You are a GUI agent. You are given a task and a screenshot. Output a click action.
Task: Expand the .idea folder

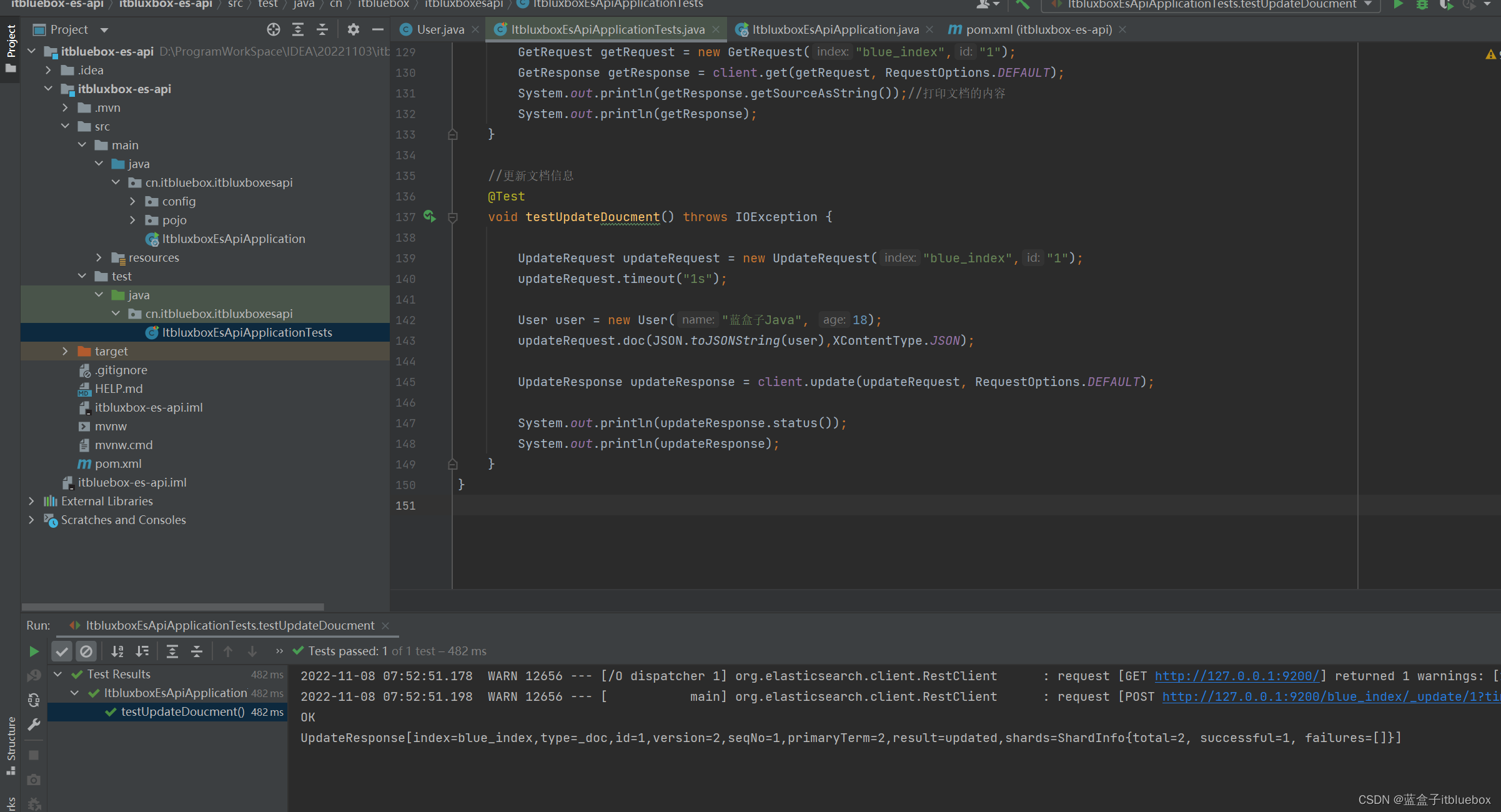click(48, 71)
